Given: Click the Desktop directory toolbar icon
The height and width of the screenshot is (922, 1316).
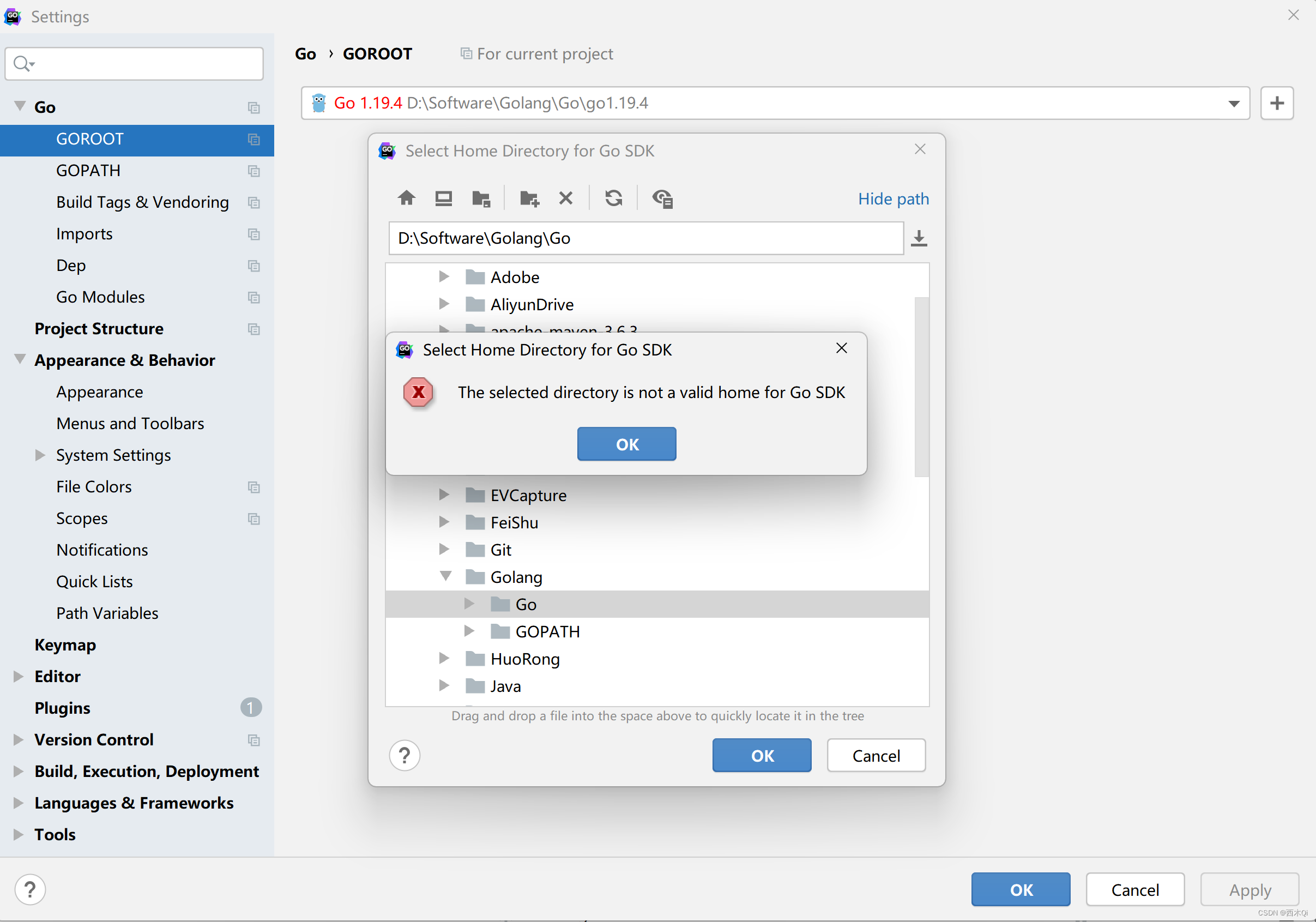Looking at the screenshot, I should click(x=443, y=198).
